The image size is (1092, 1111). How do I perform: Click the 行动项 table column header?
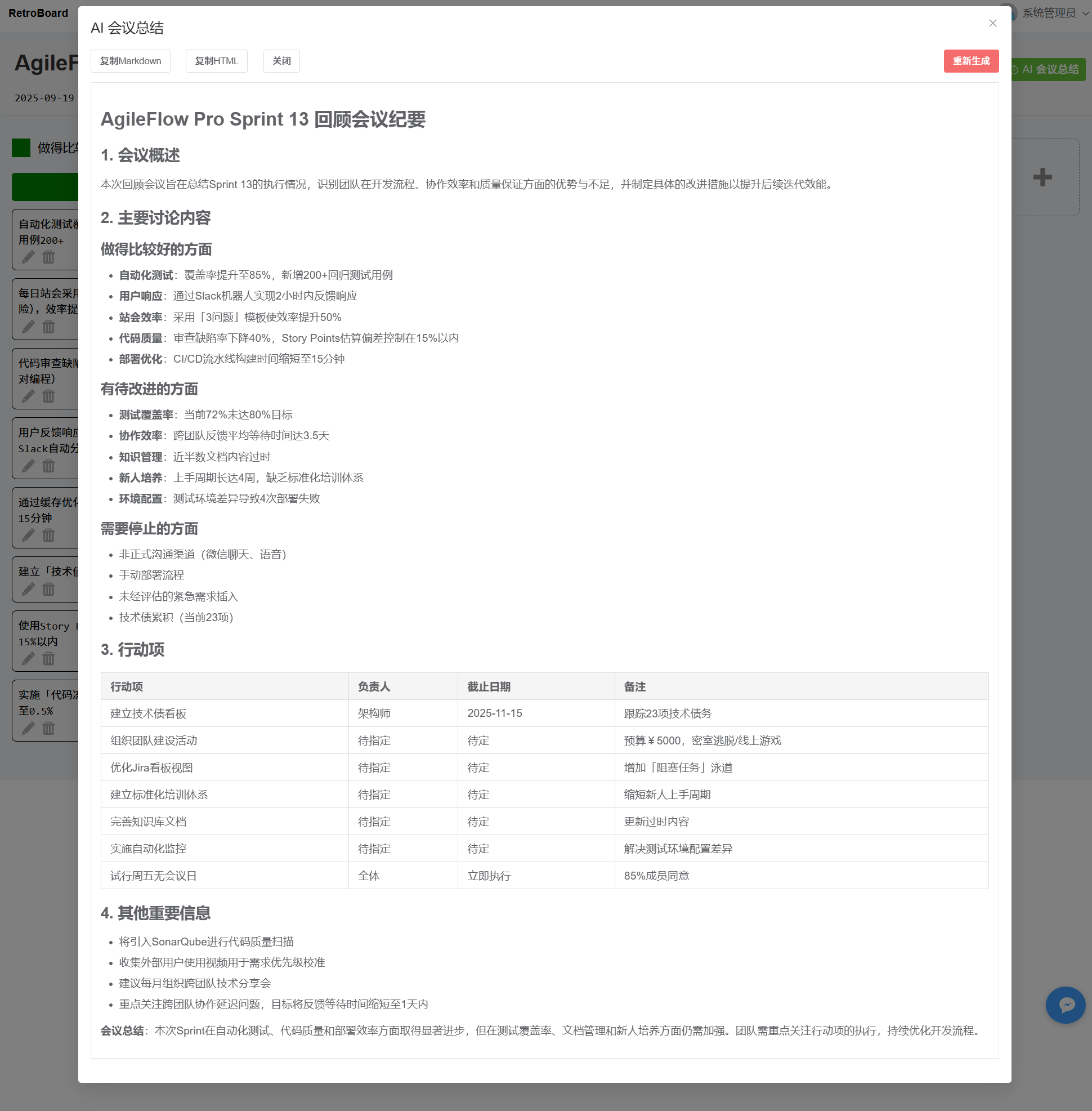[127, 686]
